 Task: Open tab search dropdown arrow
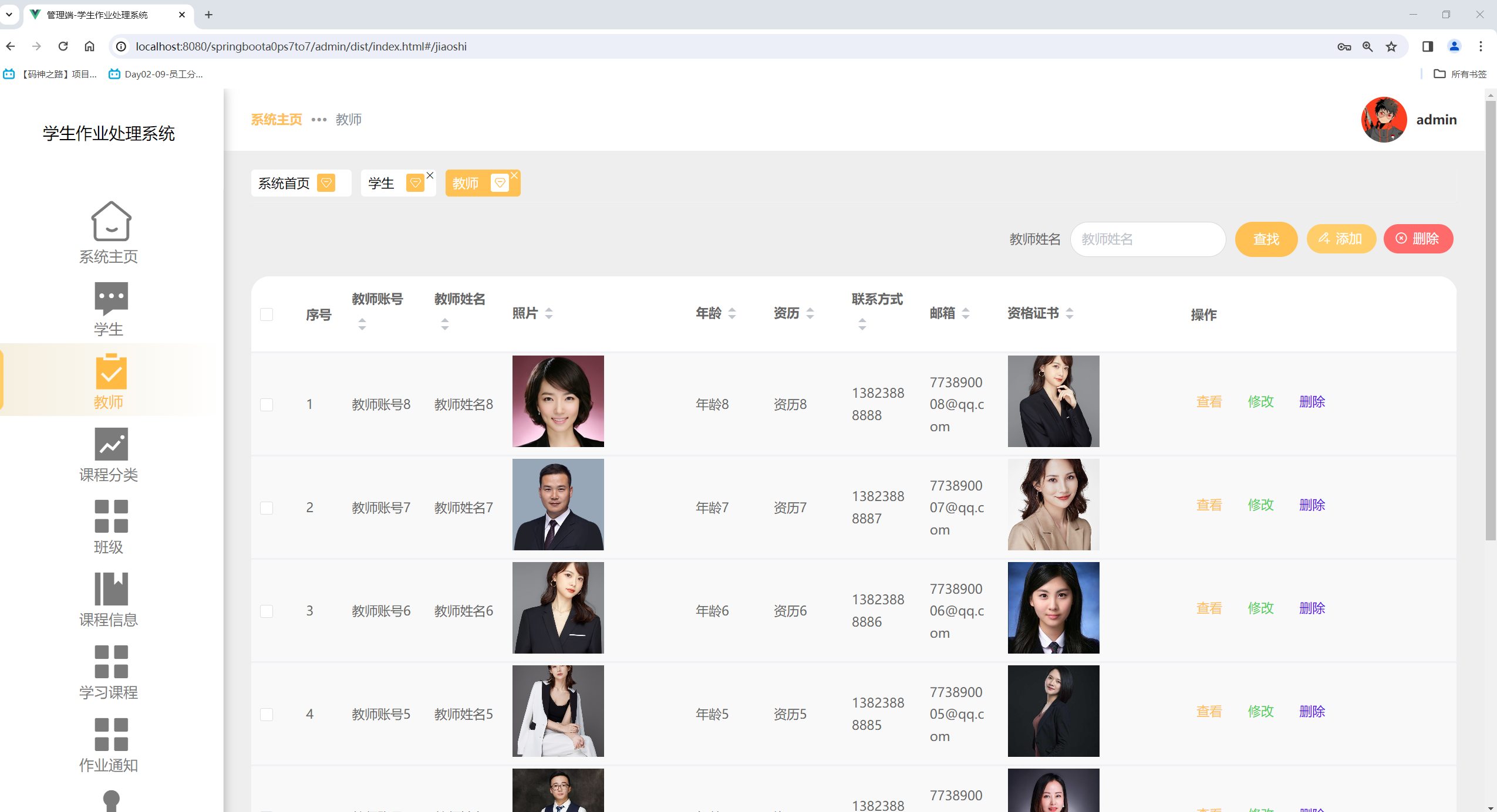[x=9, y=15]
